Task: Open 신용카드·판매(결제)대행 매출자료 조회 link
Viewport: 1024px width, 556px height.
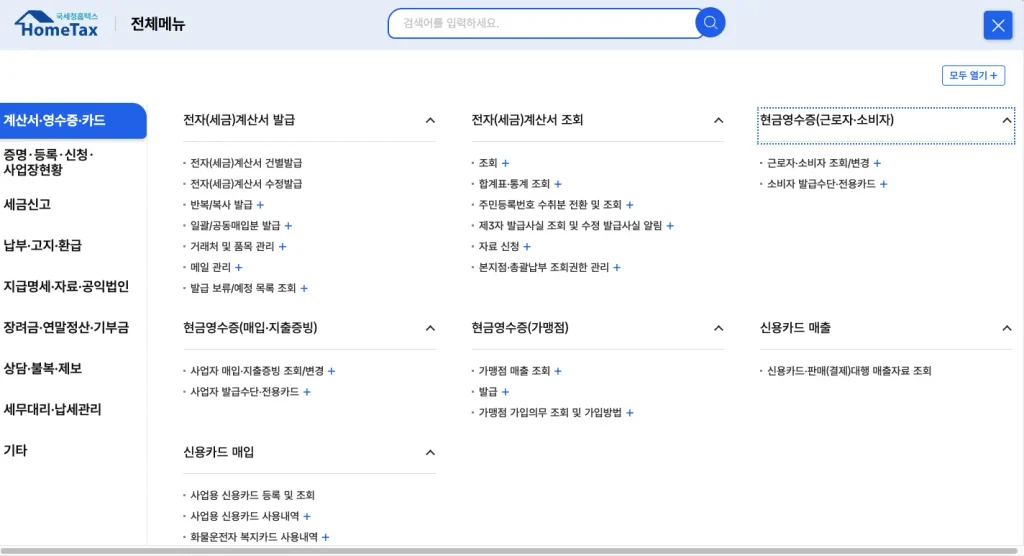Action: [x=849, y=370]
